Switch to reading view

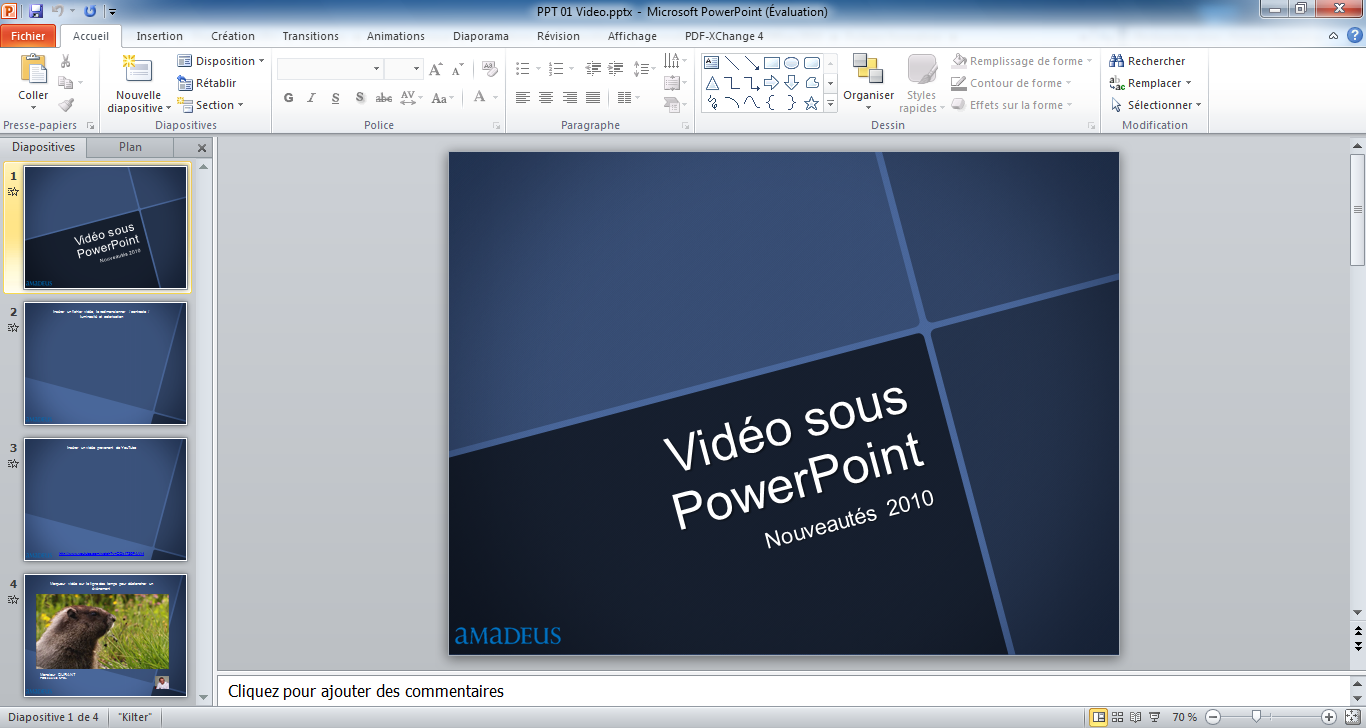(1136, 717)
